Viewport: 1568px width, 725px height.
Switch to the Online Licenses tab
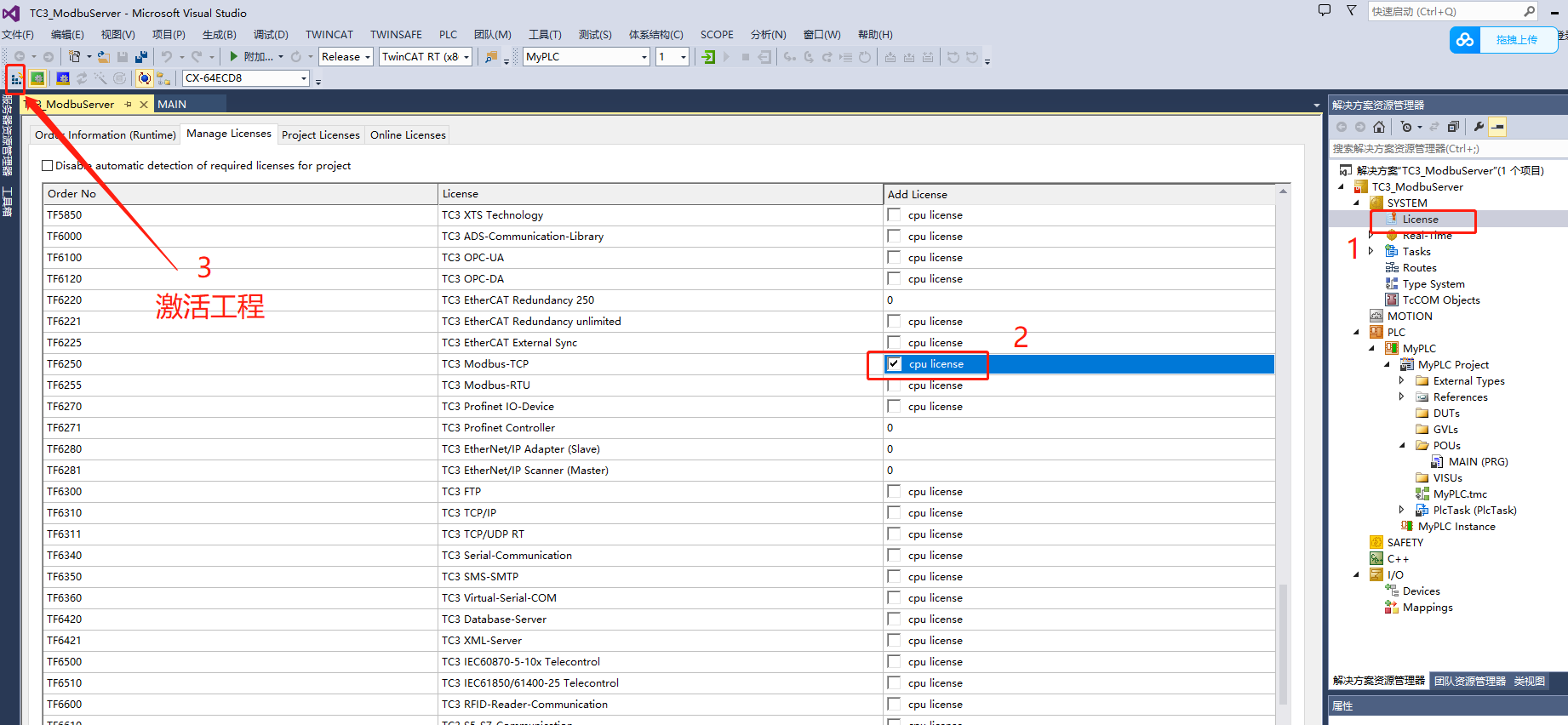[x=408, y=135]
